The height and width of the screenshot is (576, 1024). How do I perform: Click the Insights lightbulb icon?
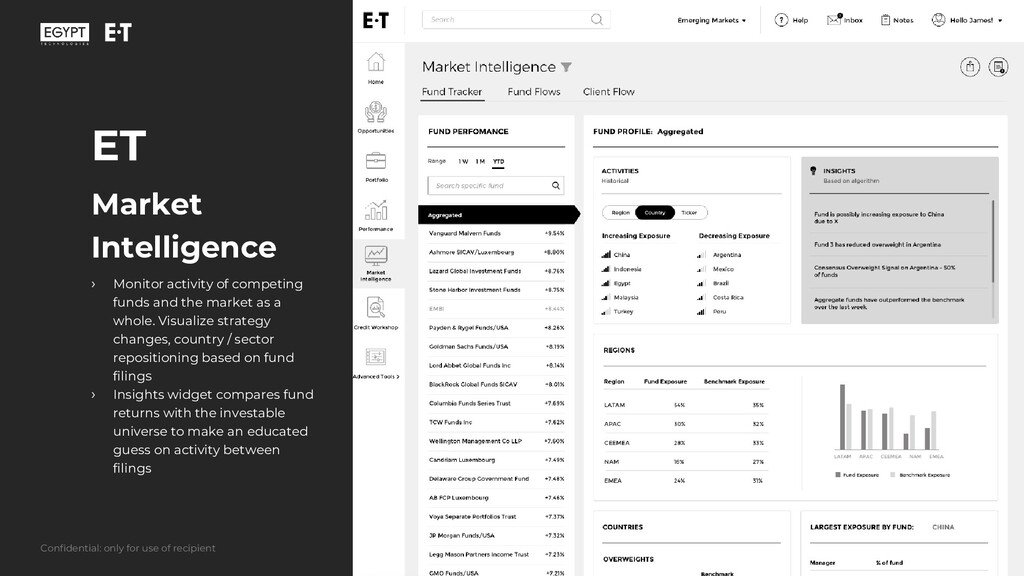(813, 170)
